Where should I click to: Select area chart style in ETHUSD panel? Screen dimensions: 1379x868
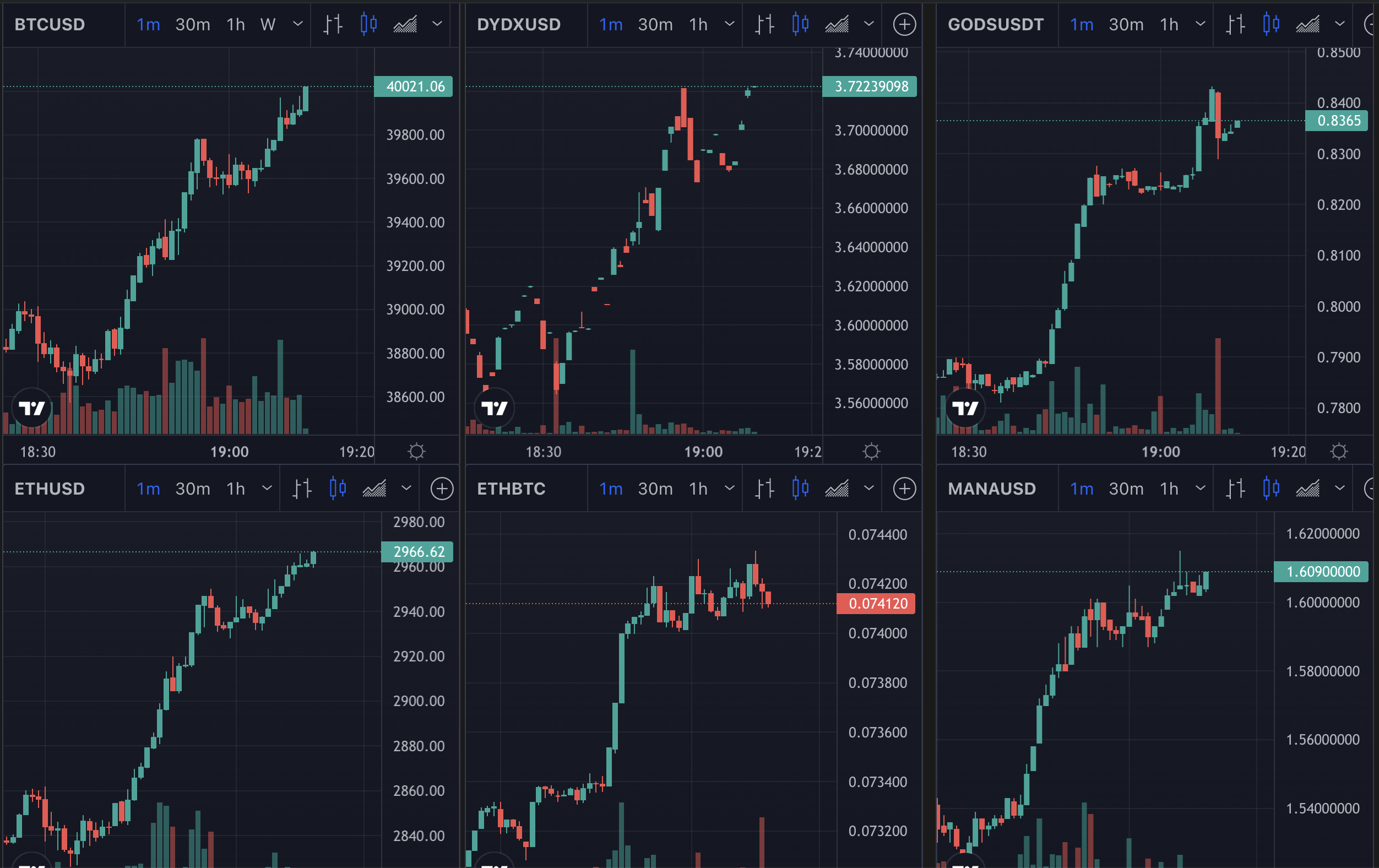click(374, 489)
